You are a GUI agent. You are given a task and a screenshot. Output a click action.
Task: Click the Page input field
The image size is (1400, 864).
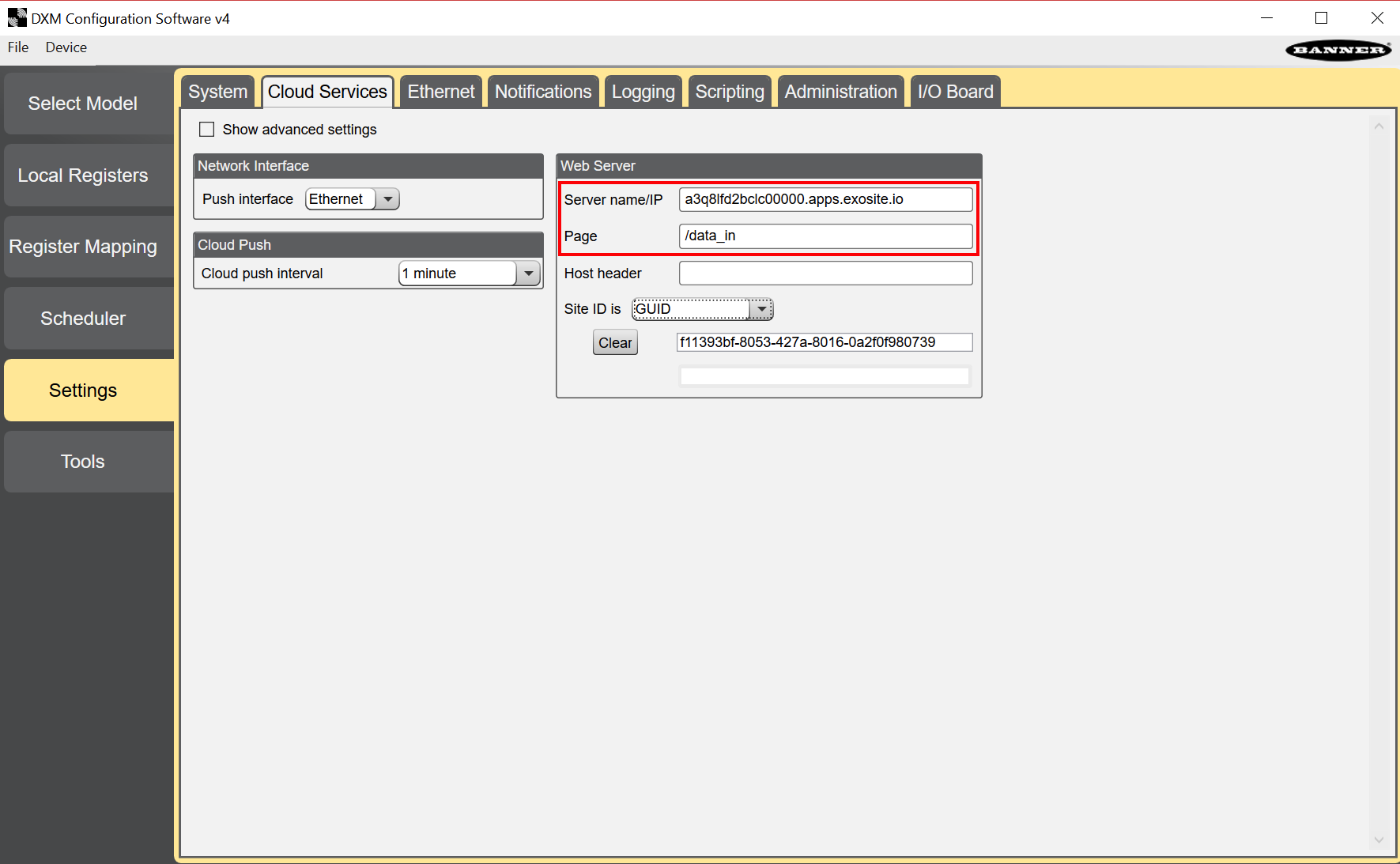[825, 236]
